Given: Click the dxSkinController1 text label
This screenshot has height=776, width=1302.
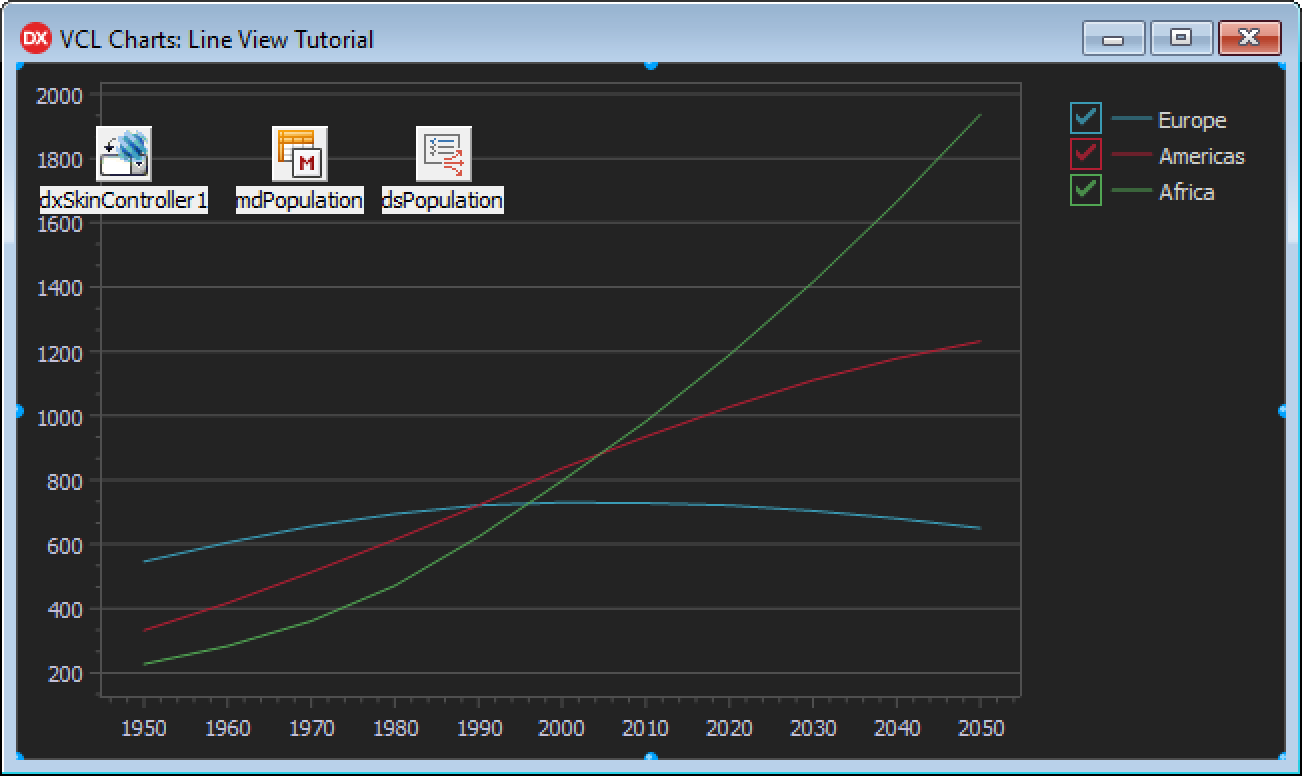Looking at the screenshot, I should tap(124, 200).
